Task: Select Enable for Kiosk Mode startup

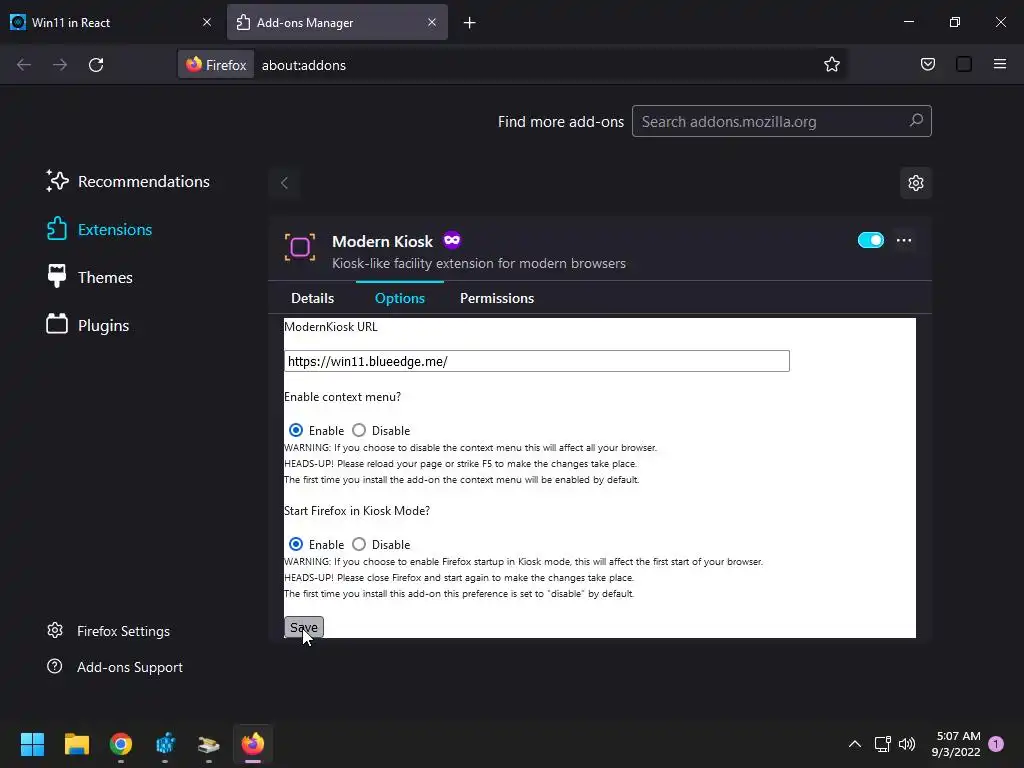Action: (296, 544)
